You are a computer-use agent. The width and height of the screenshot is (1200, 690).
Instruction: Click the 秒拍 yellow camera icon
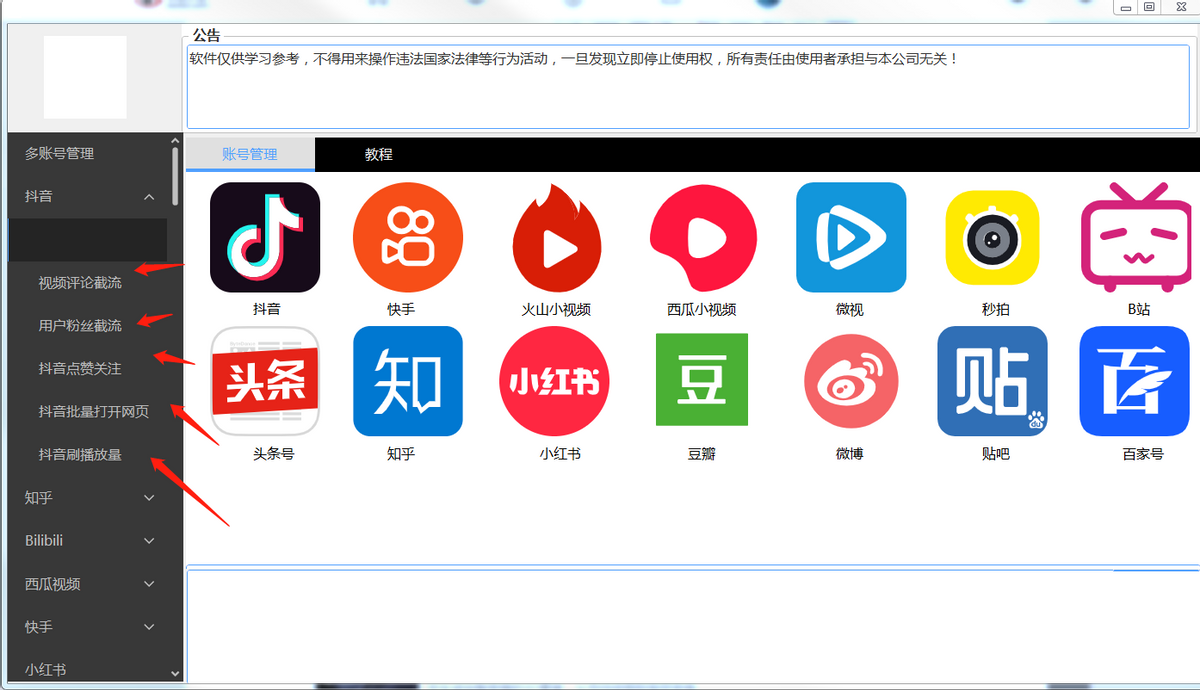click(992, 237)
